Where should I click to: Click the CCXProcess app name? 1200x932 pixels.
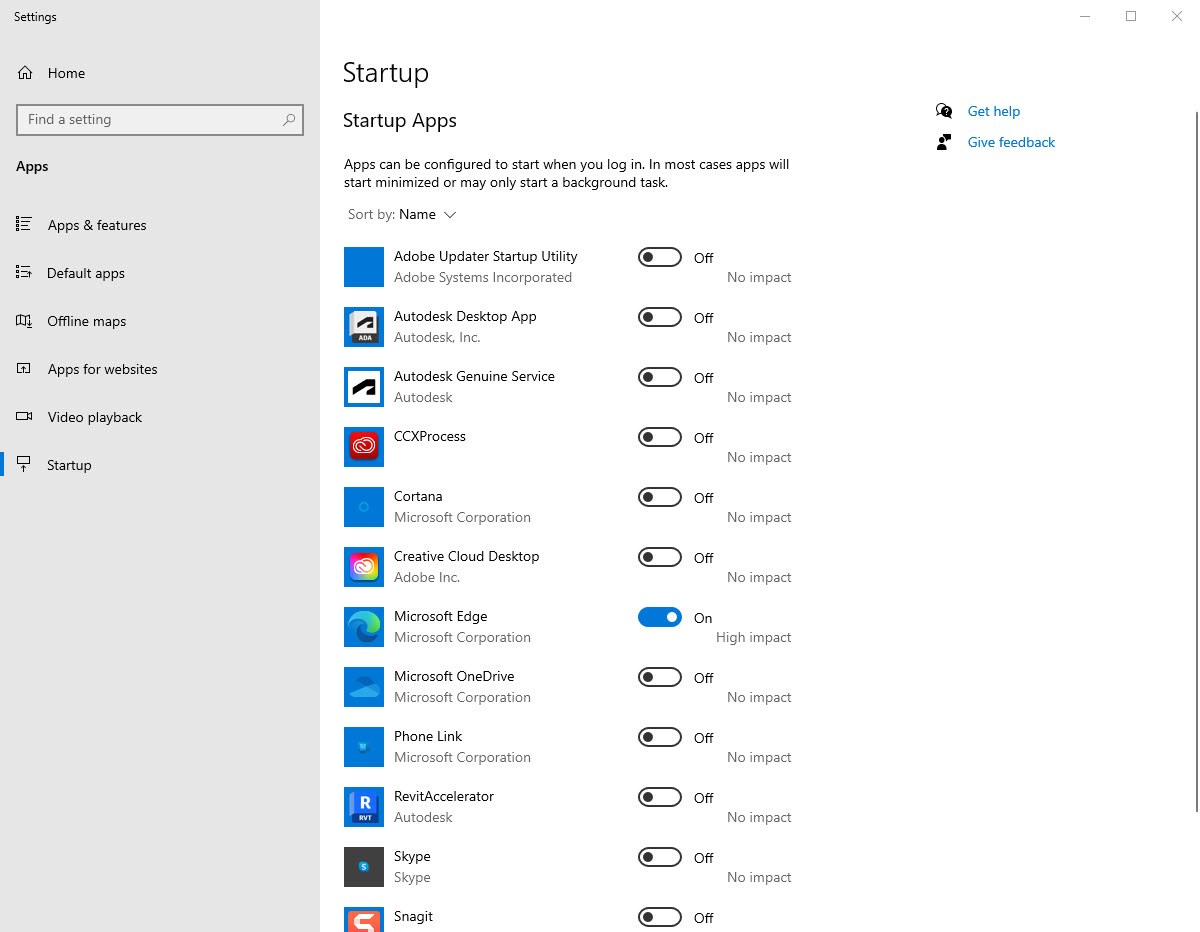click(430, 436)
